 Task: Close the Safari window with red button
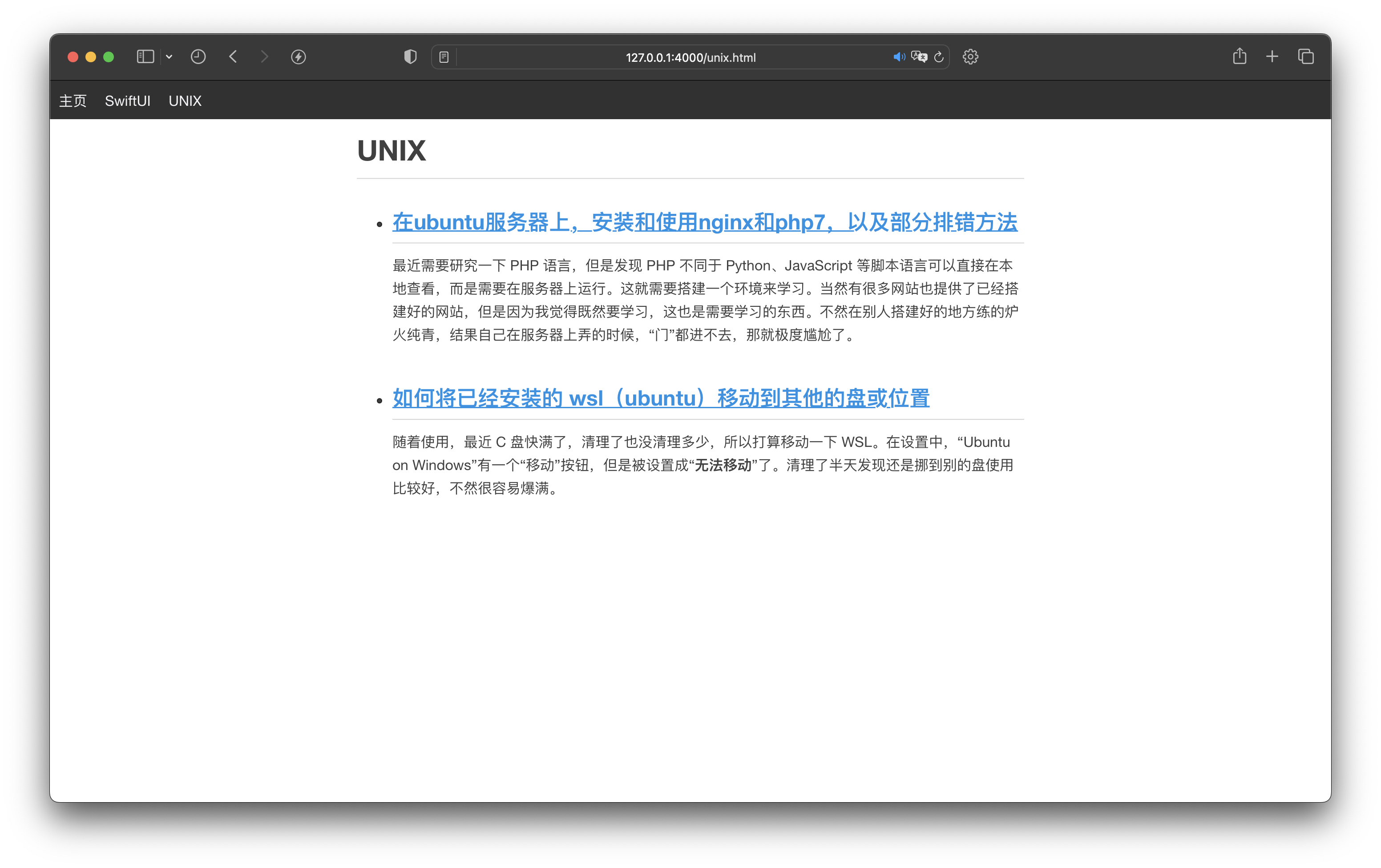(73, 57)
